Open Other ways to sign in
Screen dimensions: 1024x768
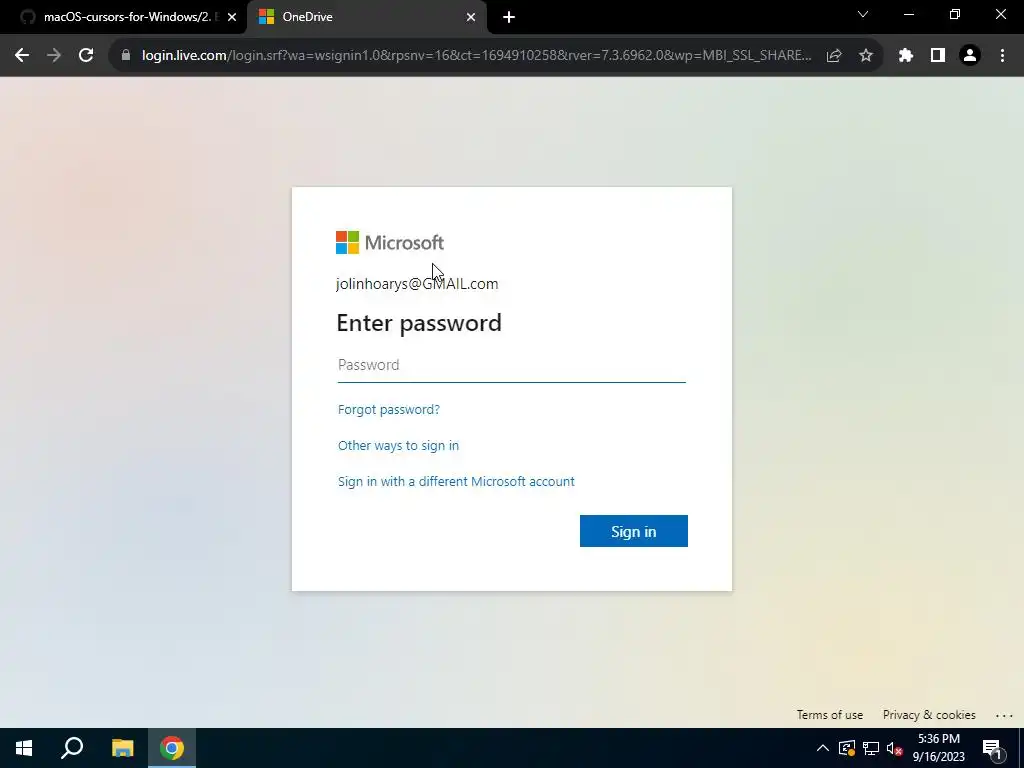[398, 445]
